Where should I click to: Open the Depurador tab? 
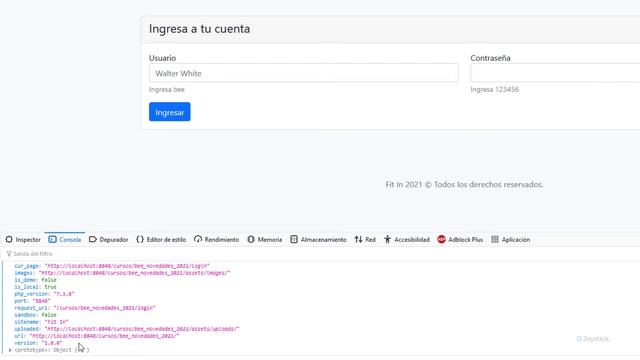tap(108, 240)
